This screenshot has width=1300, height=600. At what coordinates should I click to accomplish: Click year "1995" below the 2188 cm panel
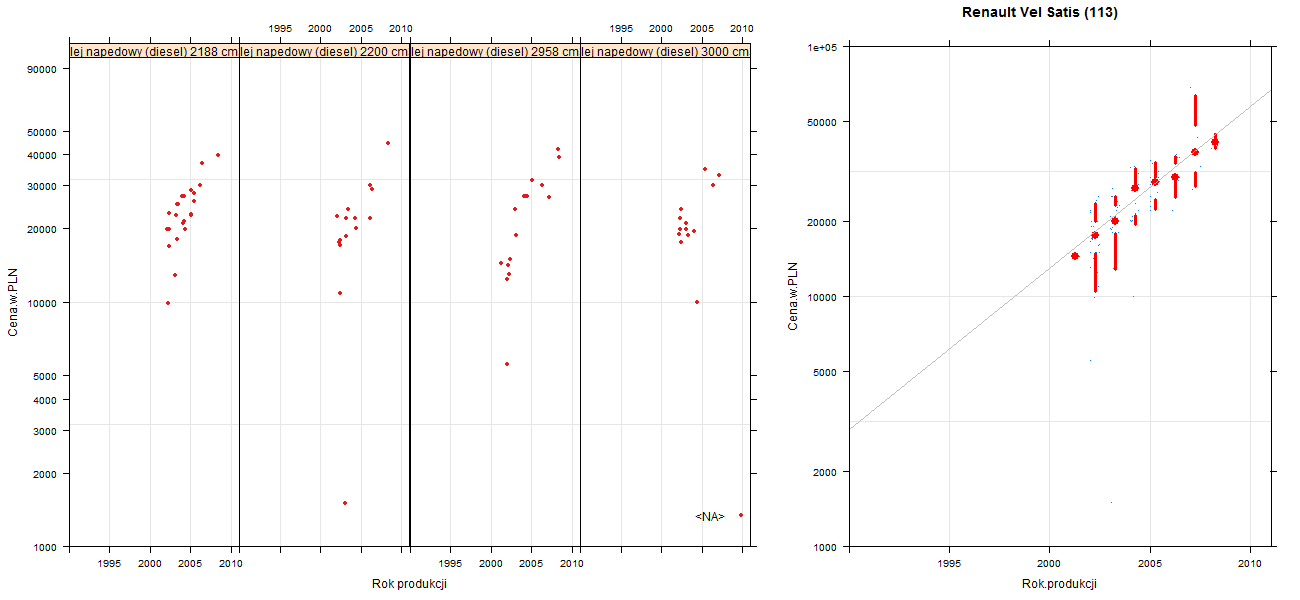[110, 564]
